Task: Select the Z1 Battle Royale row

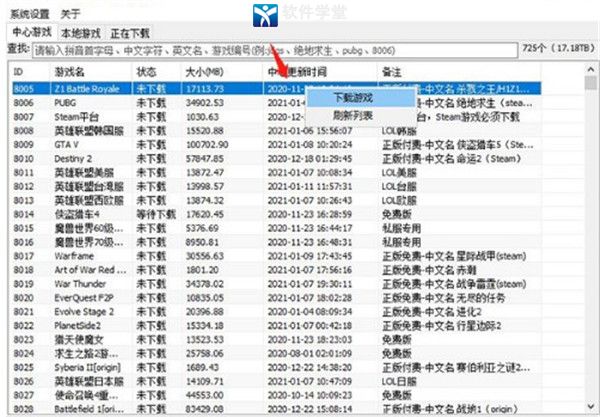Action: point(276,89)
